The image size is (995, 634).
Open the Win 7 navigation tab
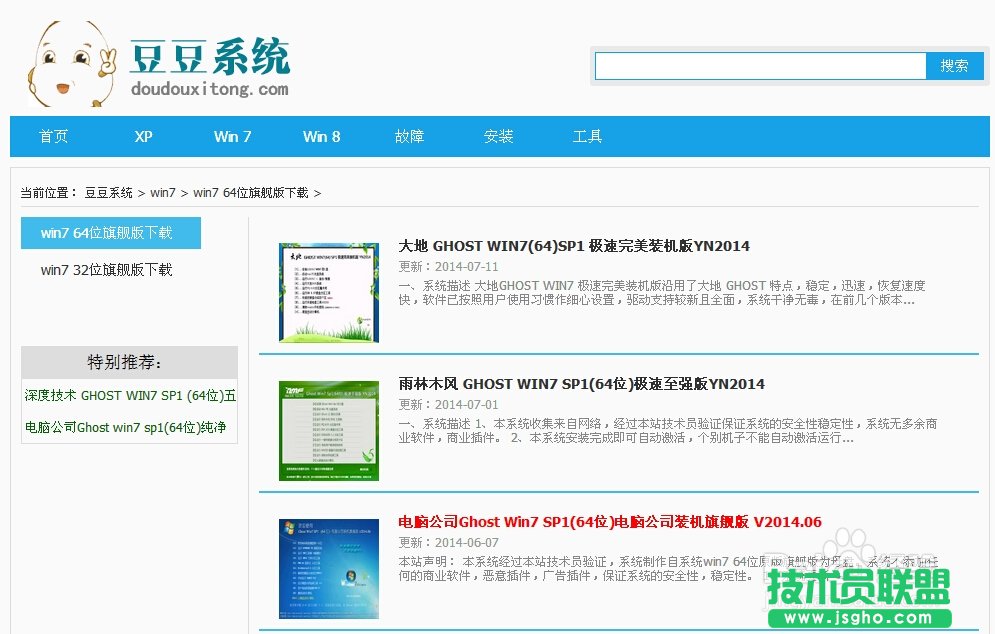tap(232, 137)
